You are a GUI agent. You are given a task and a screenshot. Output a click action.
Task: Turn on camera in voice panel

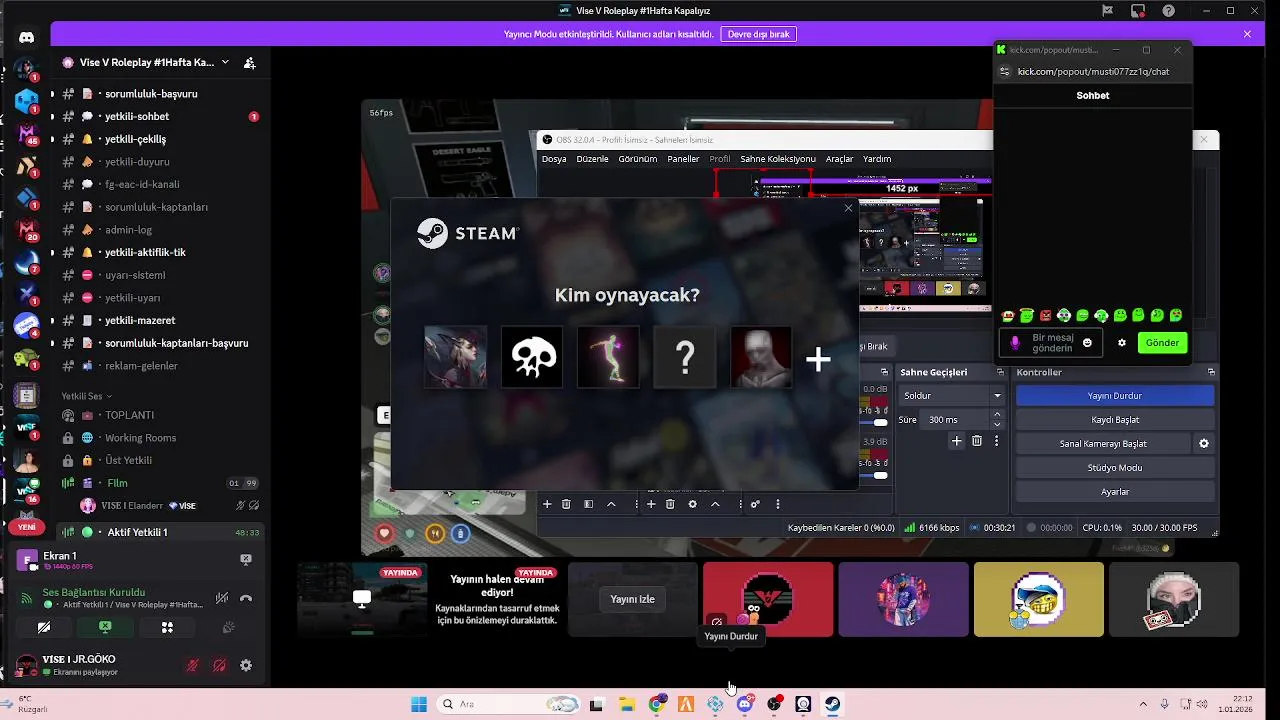coord(44,627)
